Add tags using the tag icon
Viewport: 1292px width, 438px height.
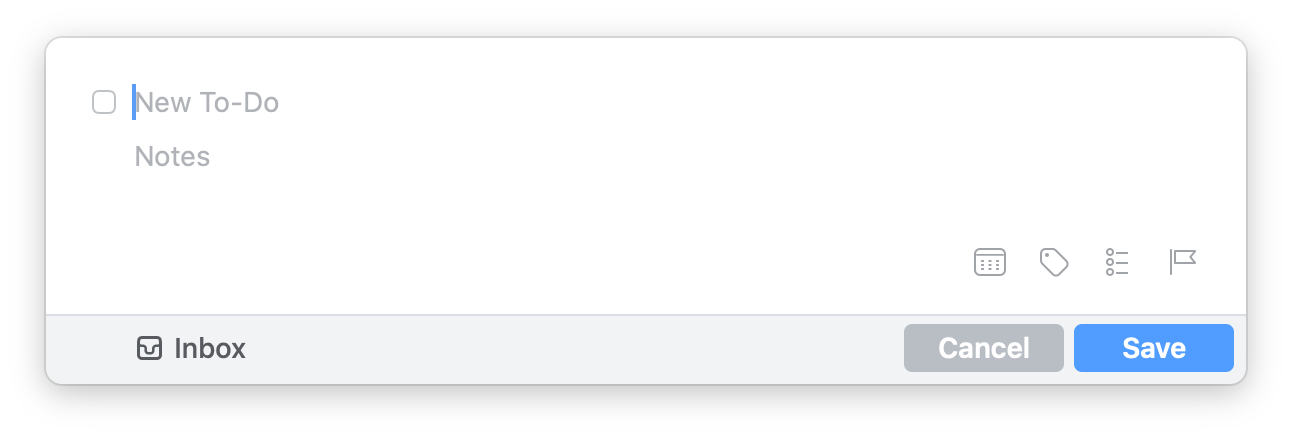click(x=1054, y=262)
